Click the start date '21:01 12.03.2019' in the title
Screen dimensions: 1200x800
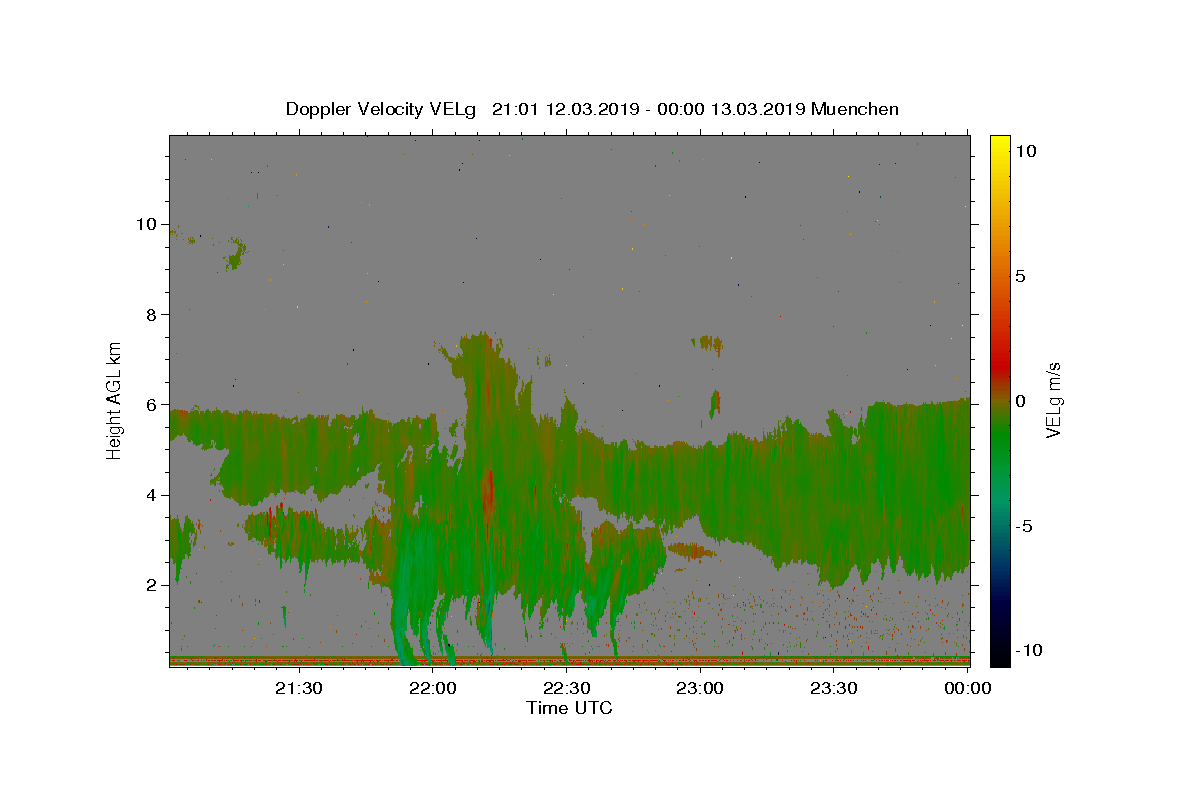point(565,109)
